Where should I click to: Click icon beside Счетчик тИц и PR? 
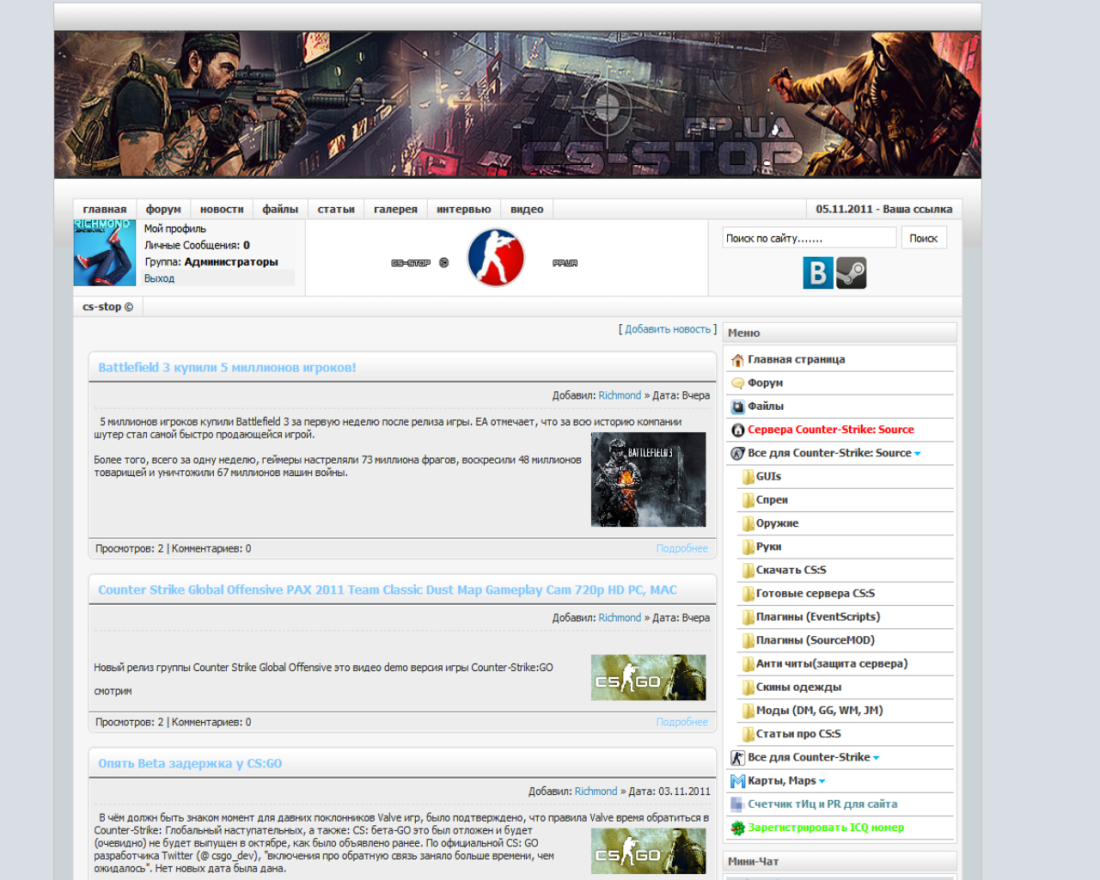click(x=737, y=804)
